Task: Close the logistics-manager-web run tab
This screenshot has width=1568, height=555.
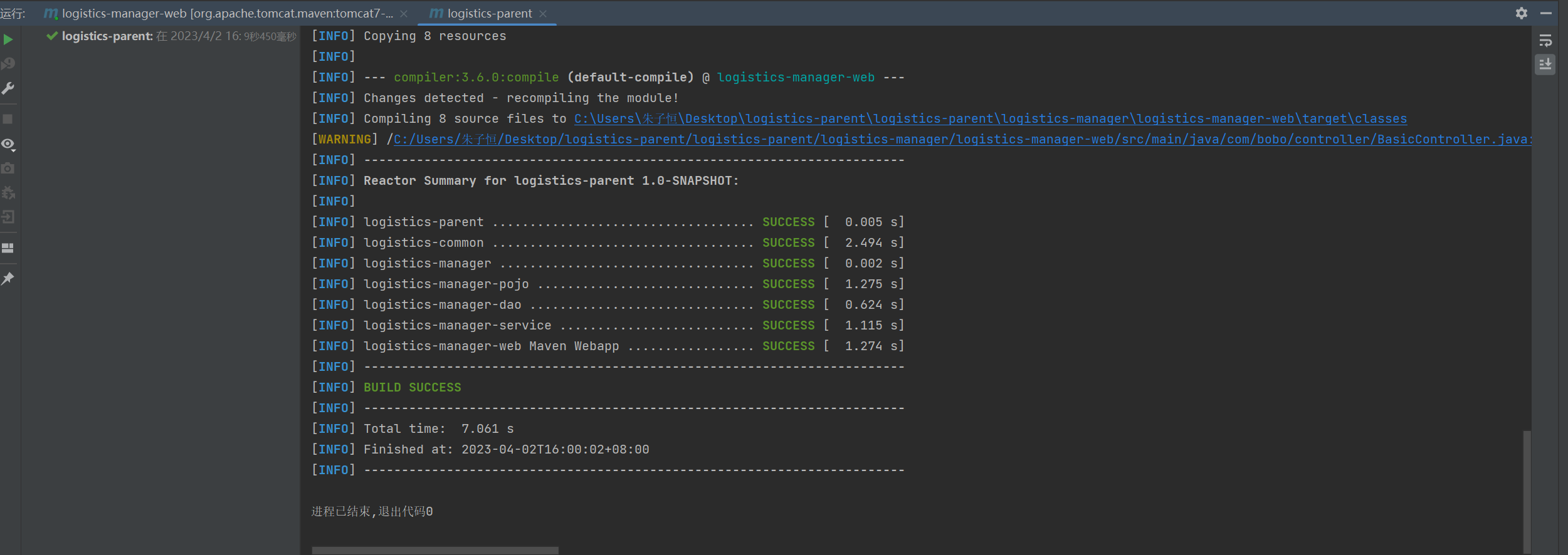Action: [x=404, y=14]
